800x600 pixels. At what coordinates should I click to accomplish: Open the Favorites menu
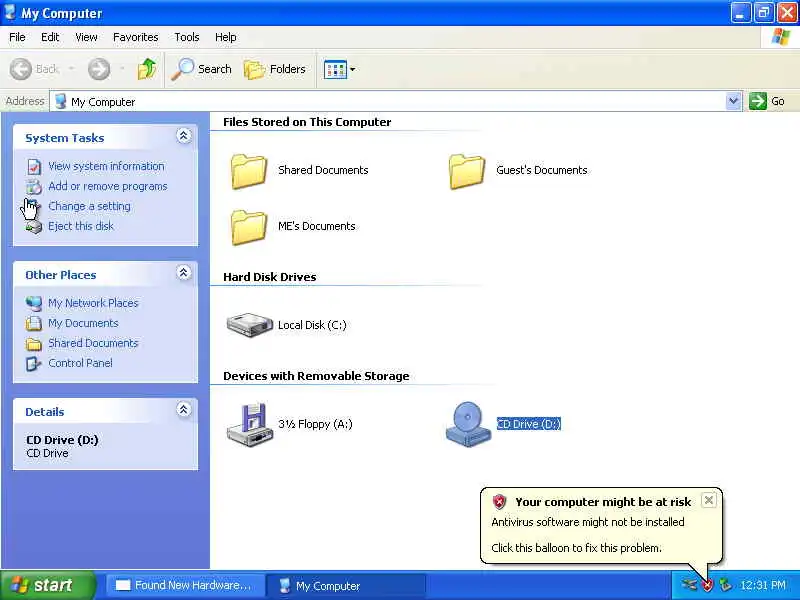click(136, 37)
